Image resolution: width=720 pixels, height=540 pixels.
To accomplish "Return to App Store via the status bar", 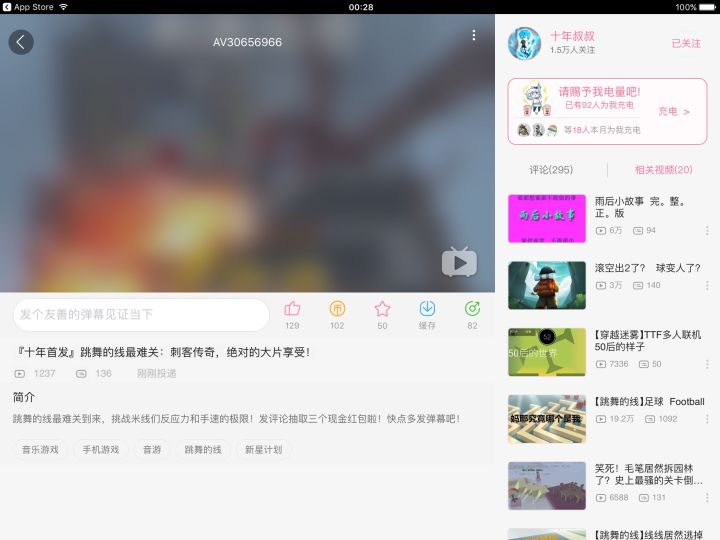I will (x=28, y=7).
